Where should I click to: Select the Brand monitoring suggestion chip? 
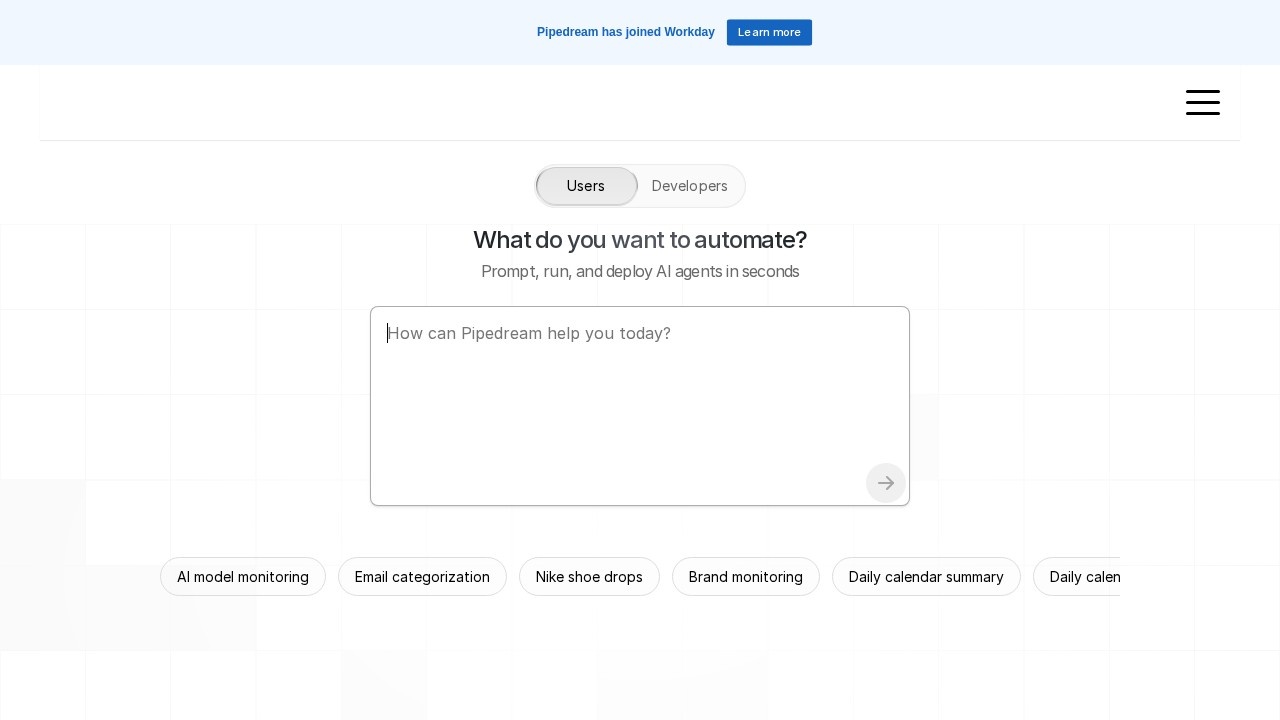click(x=746, y=577)
